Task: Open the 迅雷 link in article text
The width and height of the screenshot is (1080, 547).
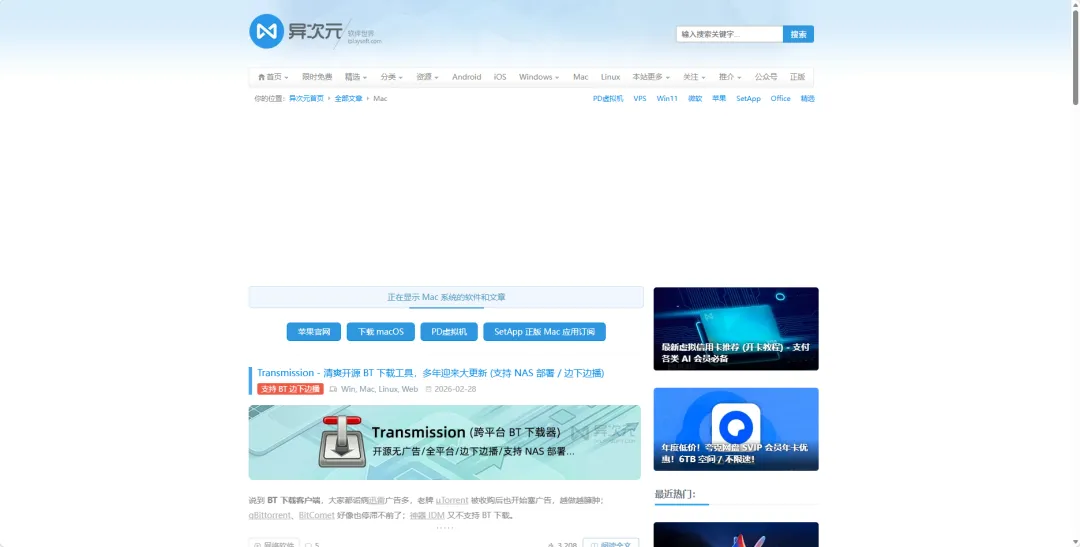Action: 376,500
